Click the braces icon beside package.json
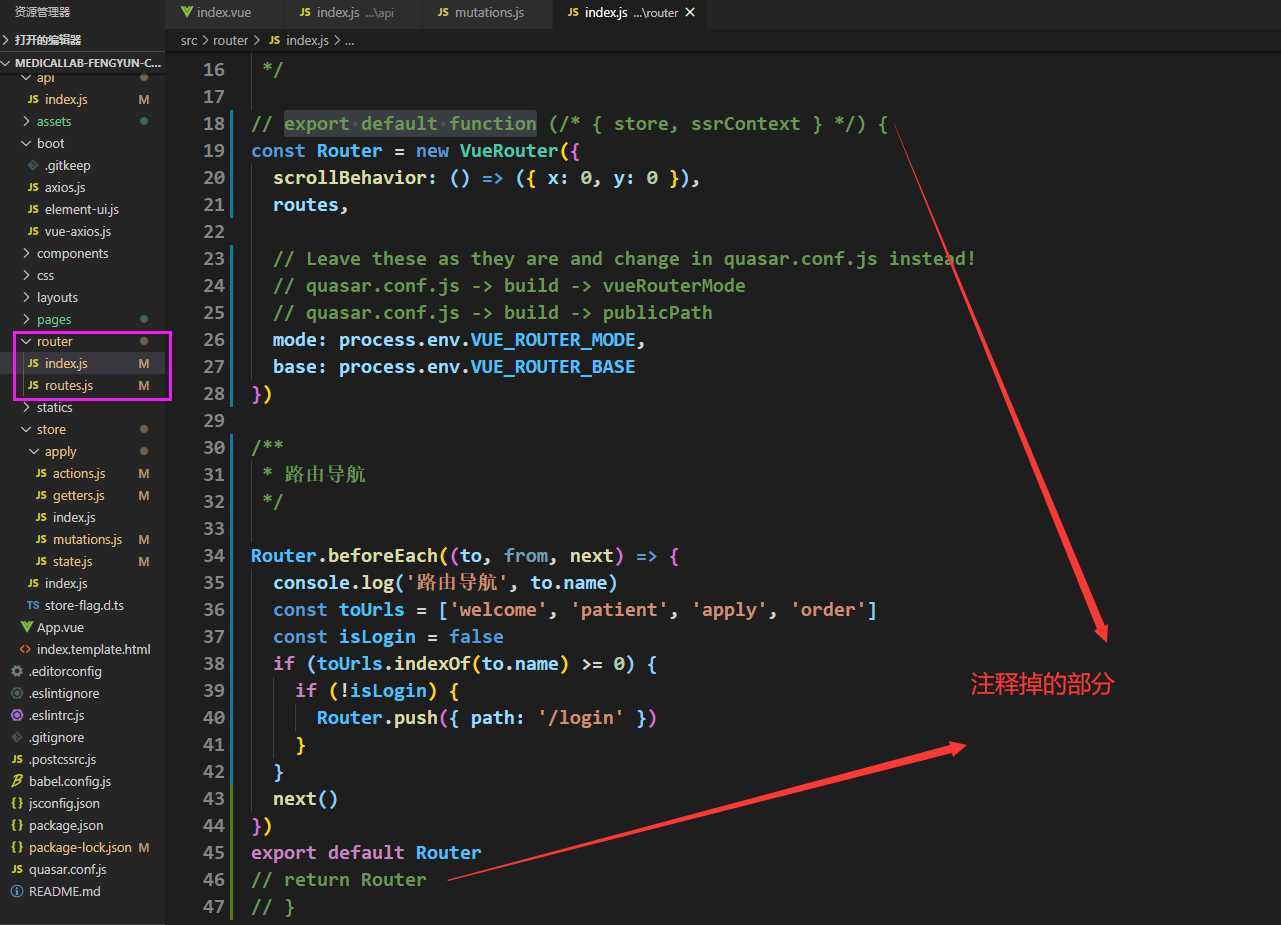 pos(17,825)
